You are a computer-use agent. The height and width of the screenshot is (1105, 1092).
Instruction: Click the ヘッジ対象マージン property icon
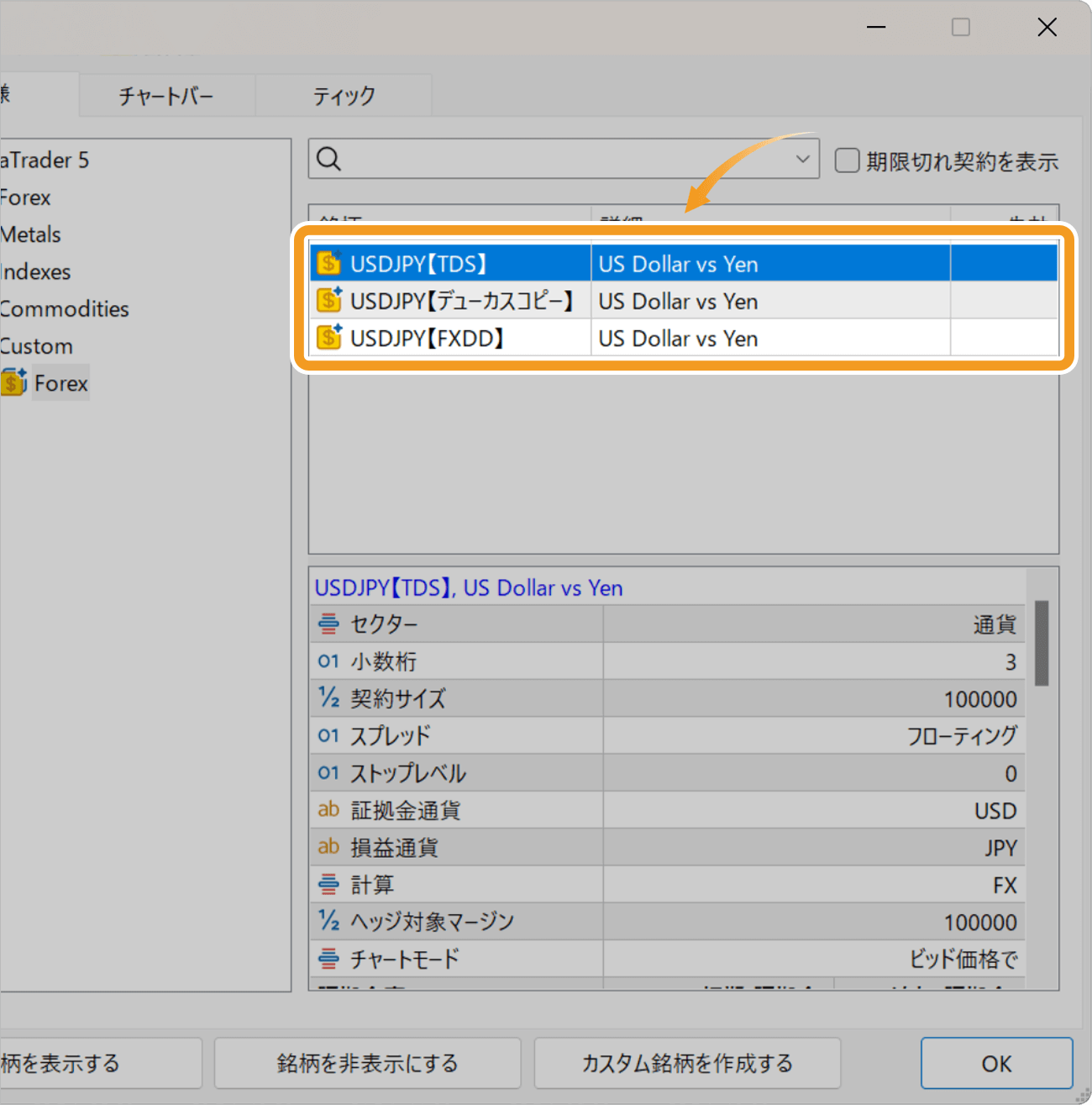[x=328, y=921]
